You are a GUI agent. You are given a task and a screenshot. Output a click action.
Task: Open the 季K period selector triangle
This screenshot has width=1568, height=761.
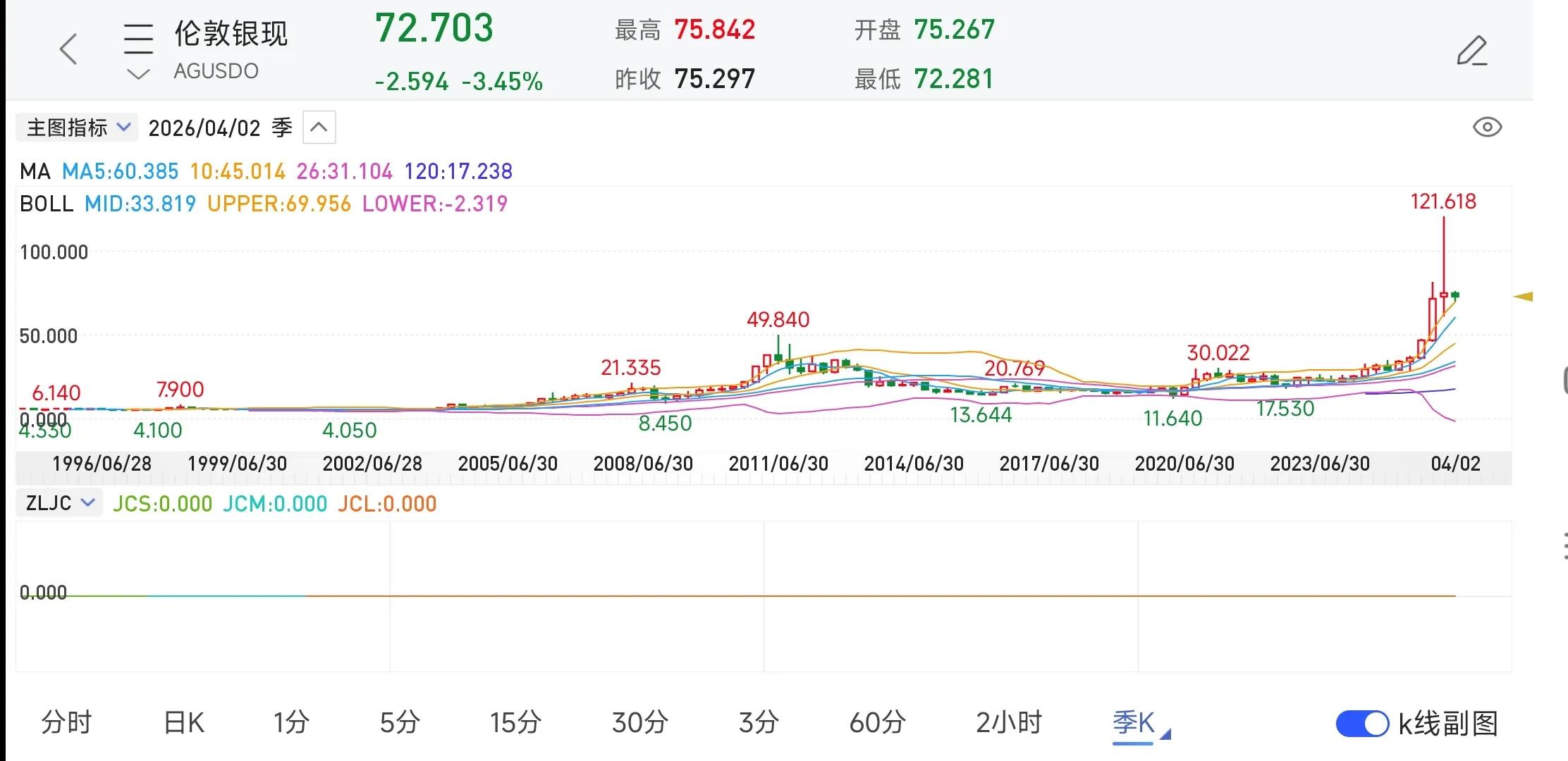(x=1165, y=734)
